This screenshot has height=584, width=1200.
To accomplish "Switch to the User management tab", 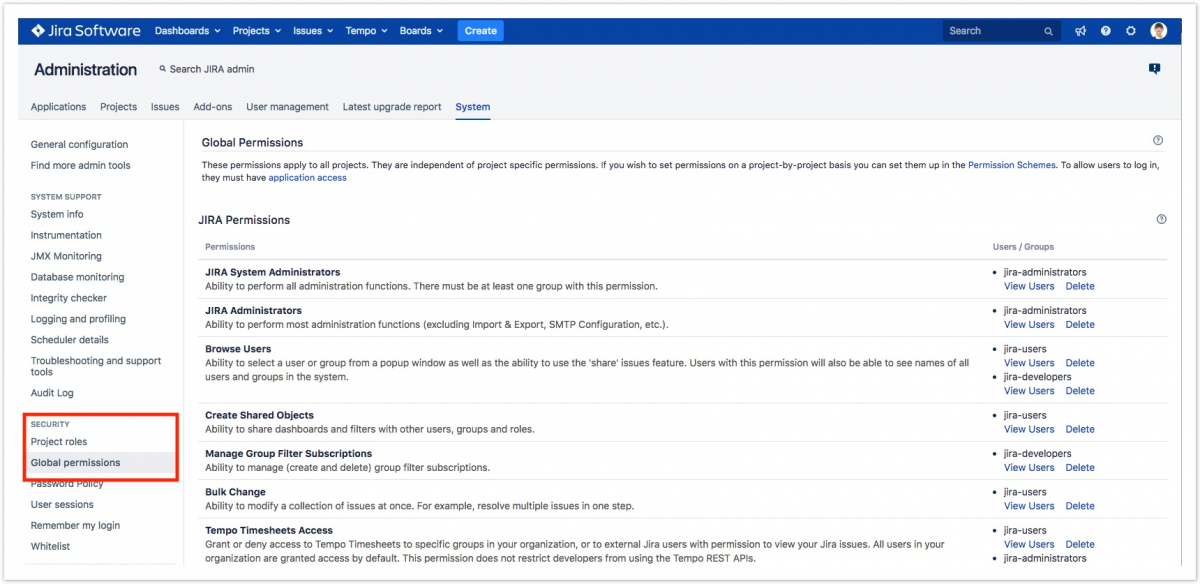I will point(287,107).
